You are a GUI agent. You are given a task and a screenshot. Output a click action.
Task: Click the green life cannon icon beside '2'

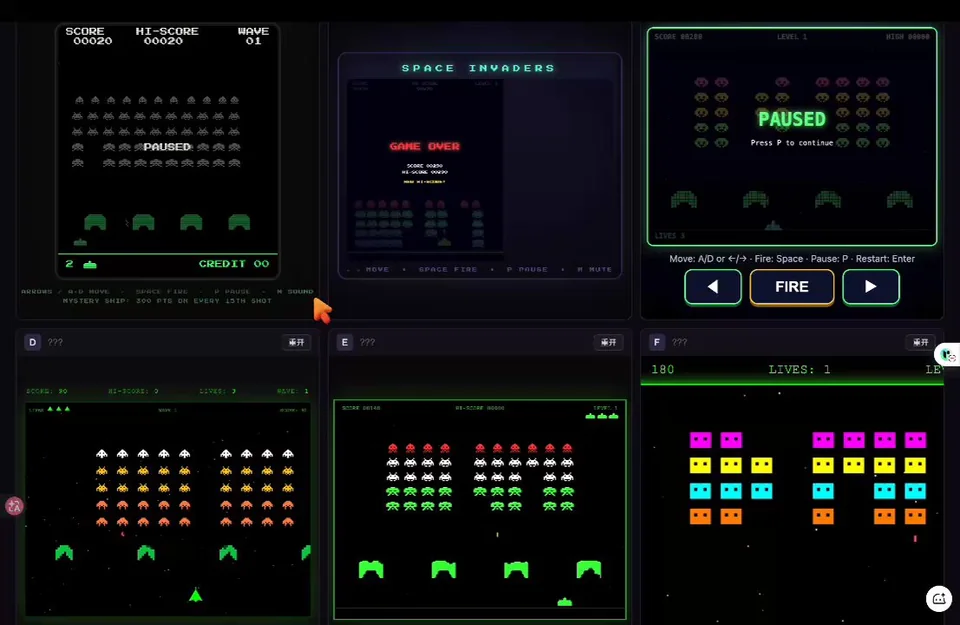90,264
